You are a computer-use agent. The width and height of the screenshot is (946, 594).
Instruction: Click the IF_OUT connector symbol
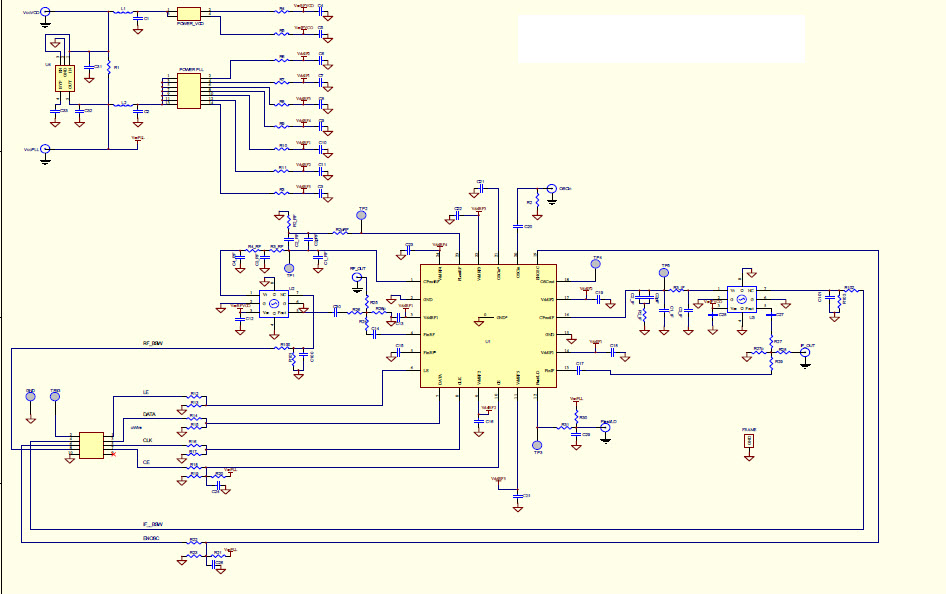[x=805, y=353]
